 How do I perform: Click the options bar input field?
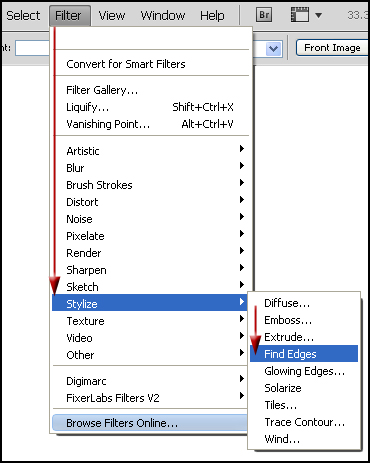32,48
